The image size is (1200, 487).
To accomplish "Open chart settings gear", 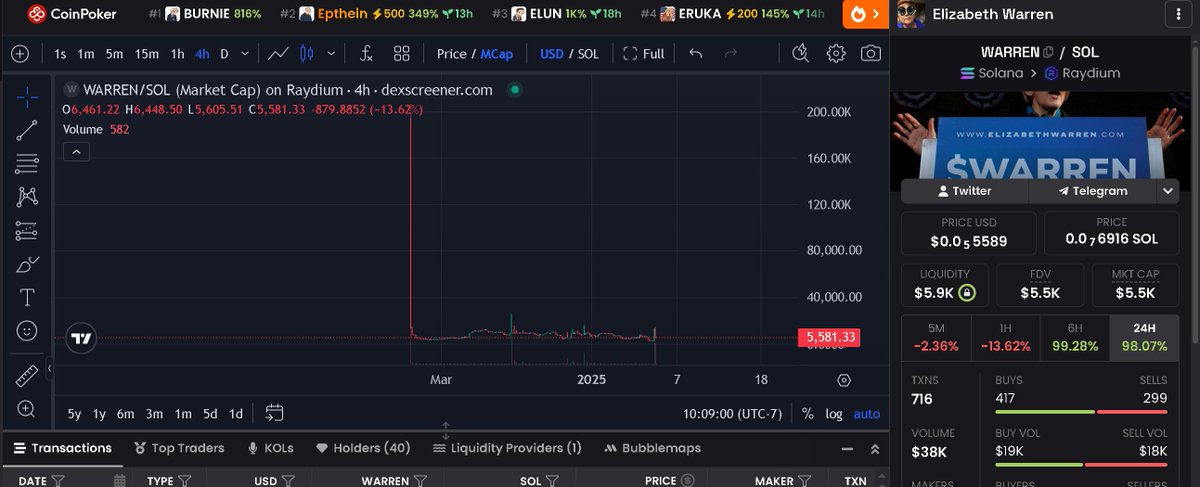I will coord(836,53).
